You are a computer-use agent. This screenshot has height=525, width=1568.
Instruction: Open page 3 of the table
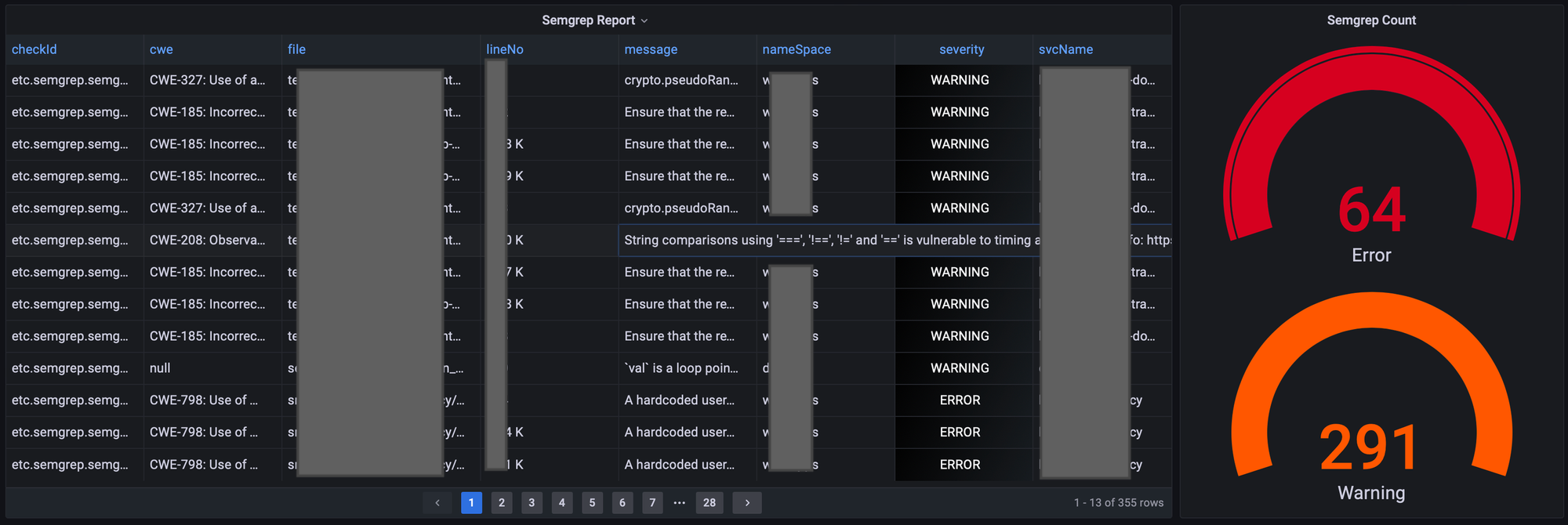(x=532, y=503)
